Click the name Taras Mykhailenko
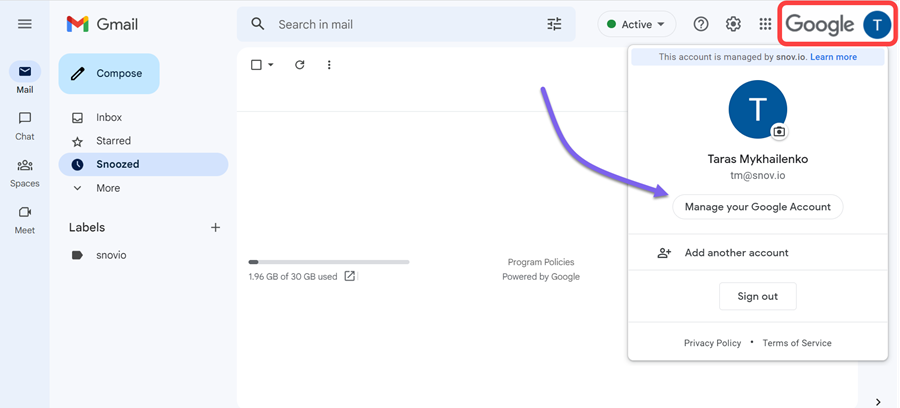This screenshot has height=408, width=900. click(758, 159)
